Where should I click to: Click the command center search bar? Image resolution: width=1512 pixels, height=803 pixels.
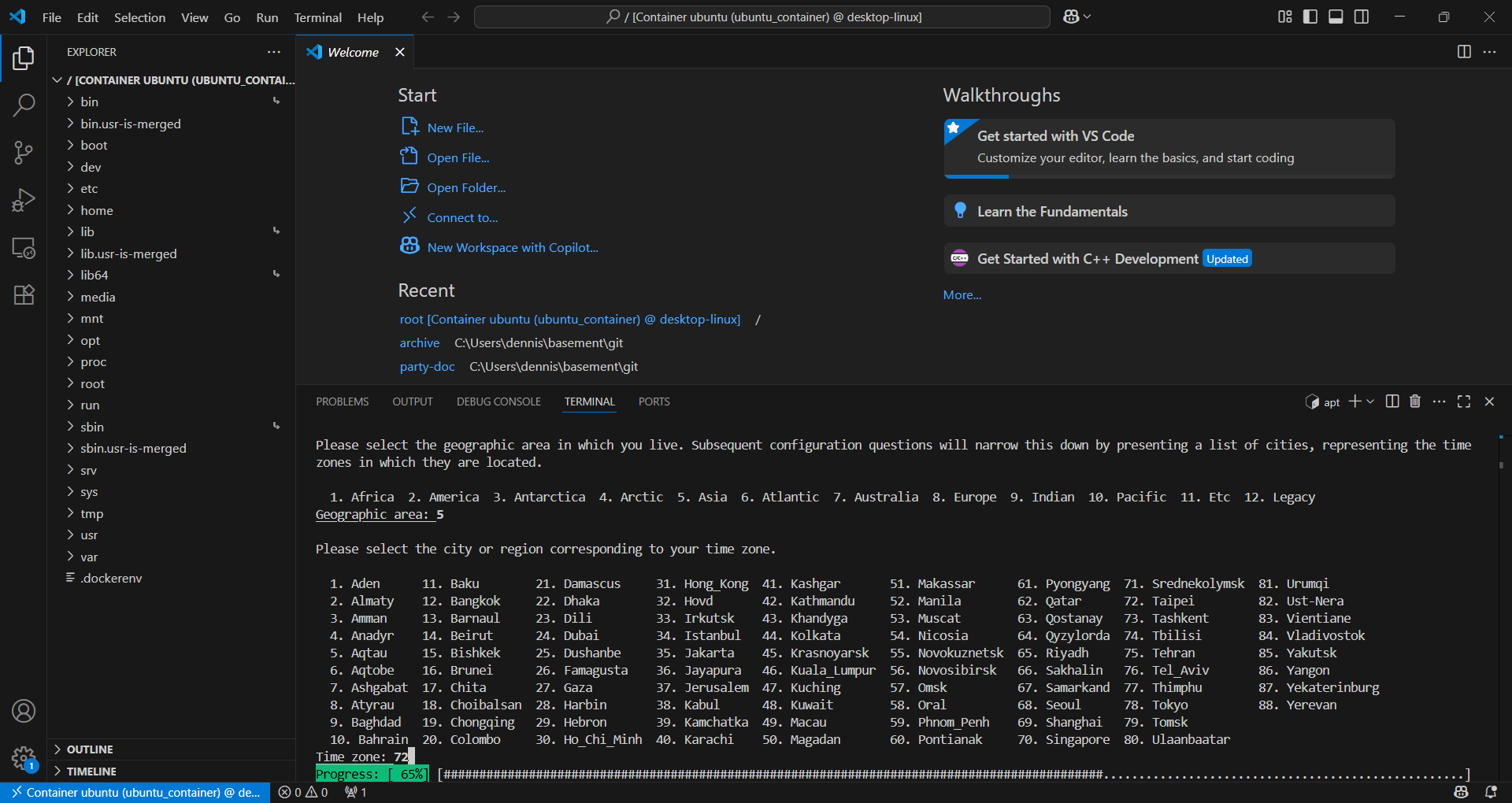pyautogui.click(x=761, y=17)
